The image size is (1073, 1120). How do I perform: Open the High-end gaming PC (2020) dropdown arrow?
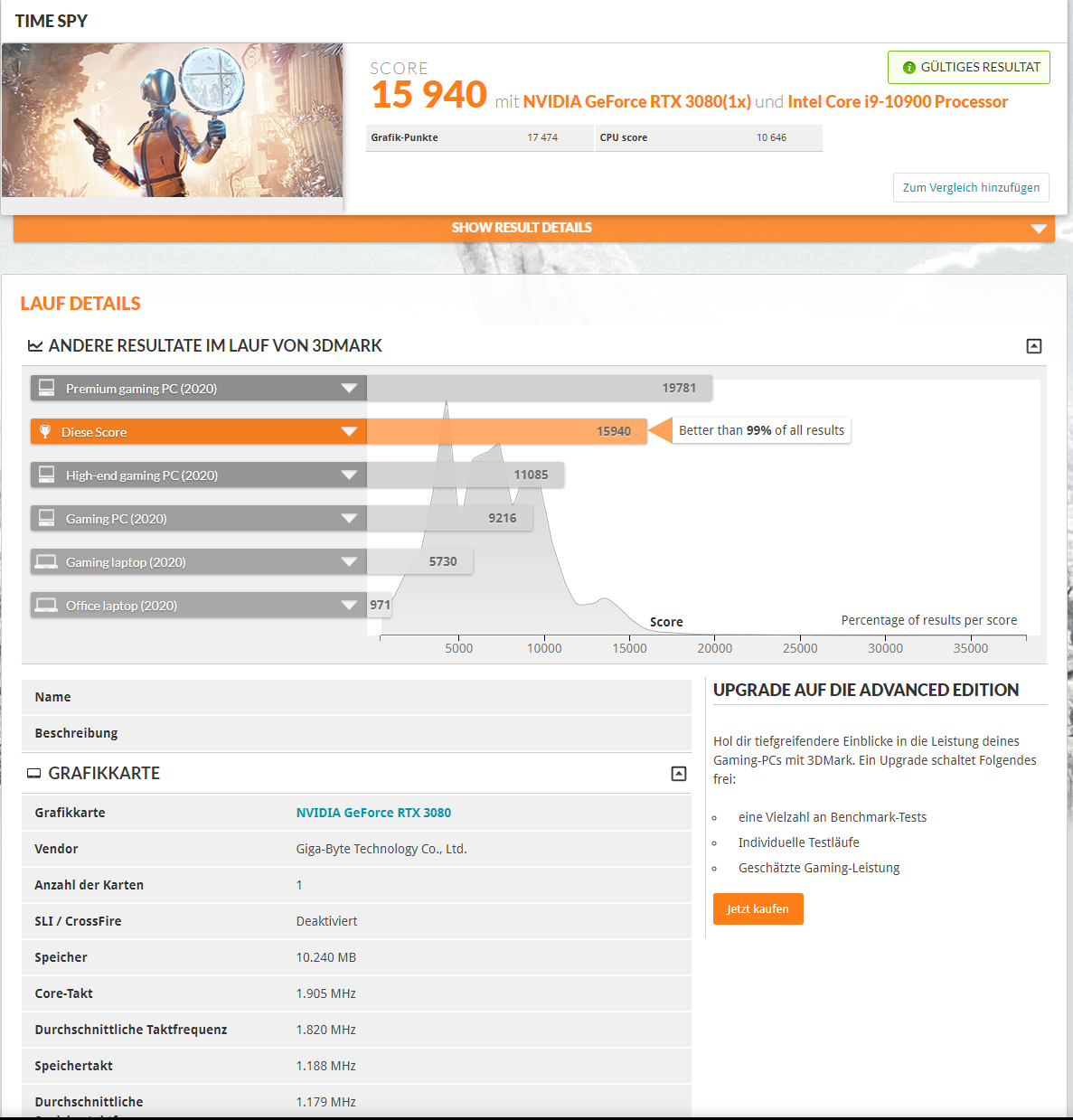pyautogui.click(x=349, y=475)
